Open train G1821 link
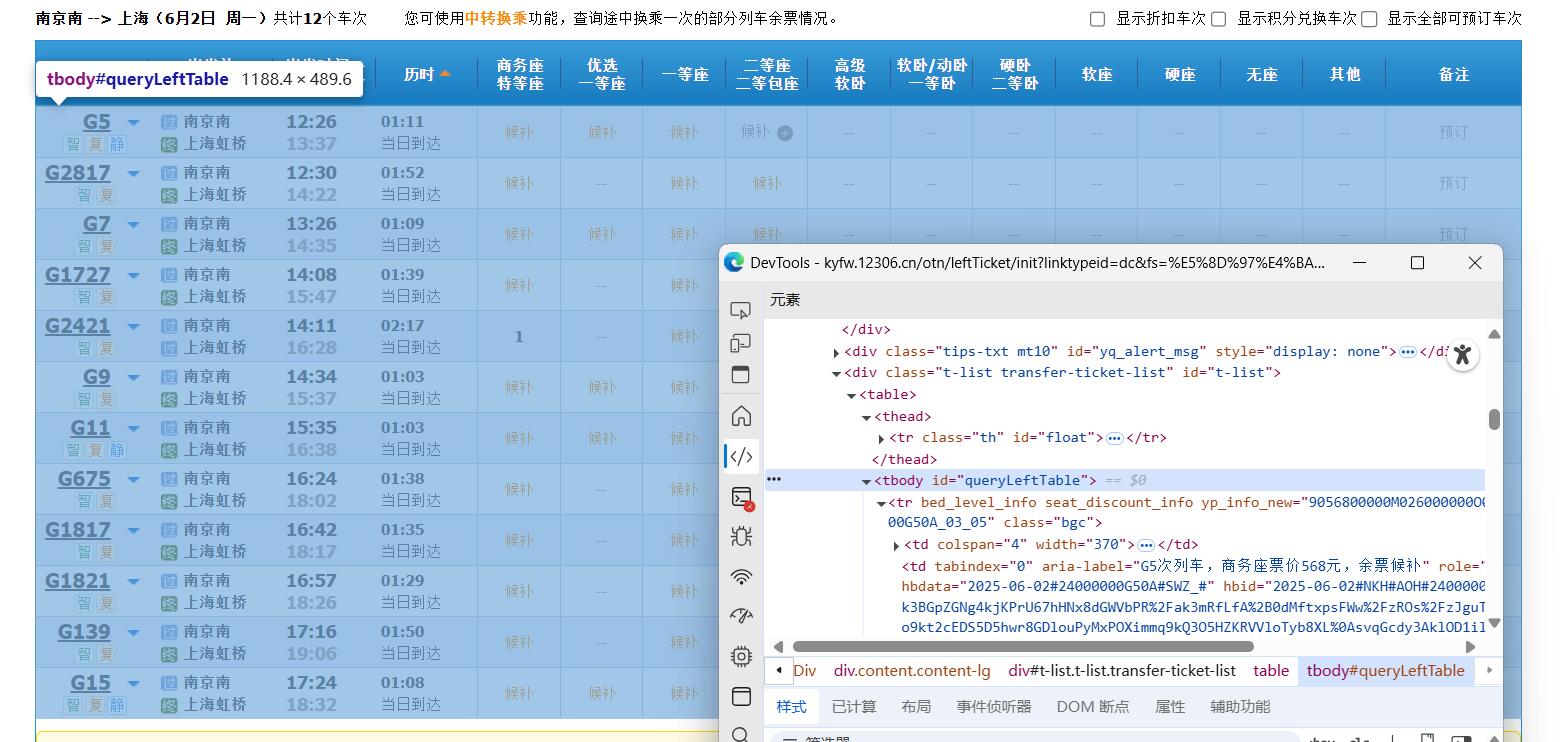 (x=78, y=581)
